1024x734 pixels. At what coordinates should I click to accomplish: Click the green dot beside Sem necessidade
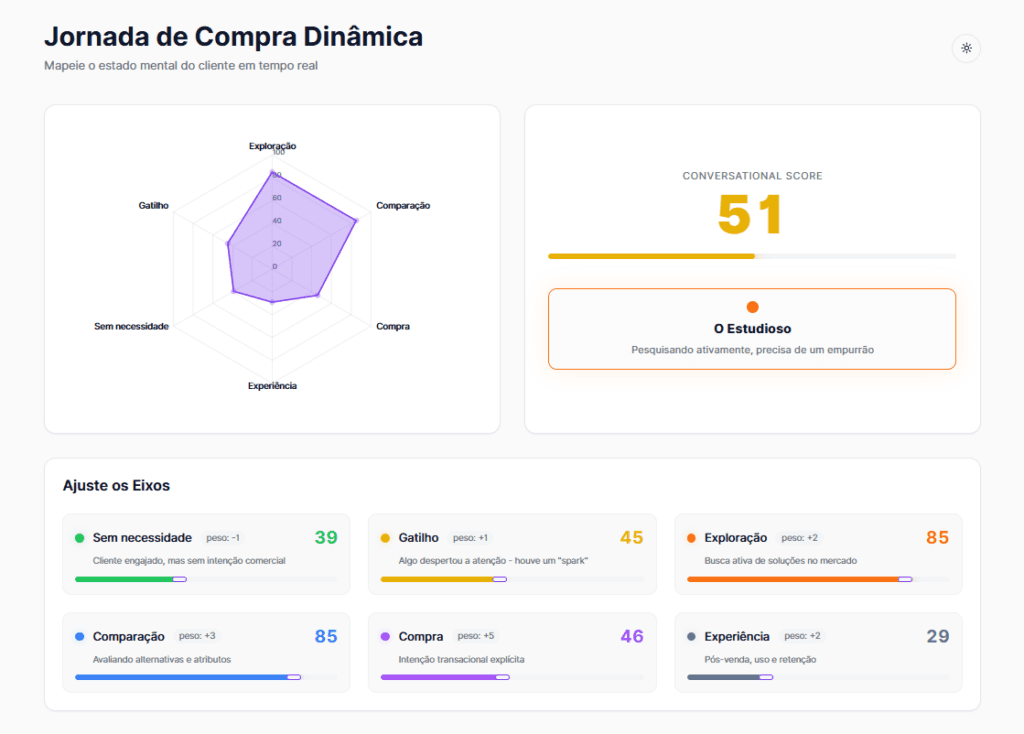coord(79,538)
